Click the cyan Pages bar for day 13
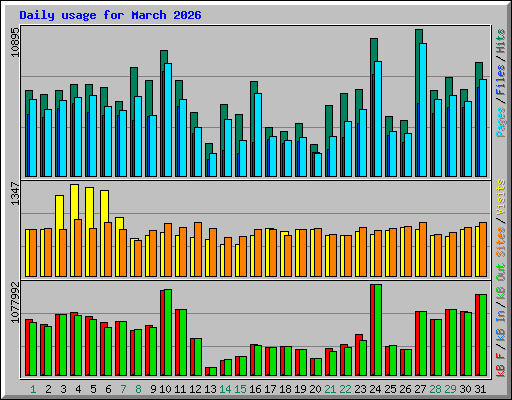The width and height of the screenshot is (512, 400). click(x=213, y=165)
